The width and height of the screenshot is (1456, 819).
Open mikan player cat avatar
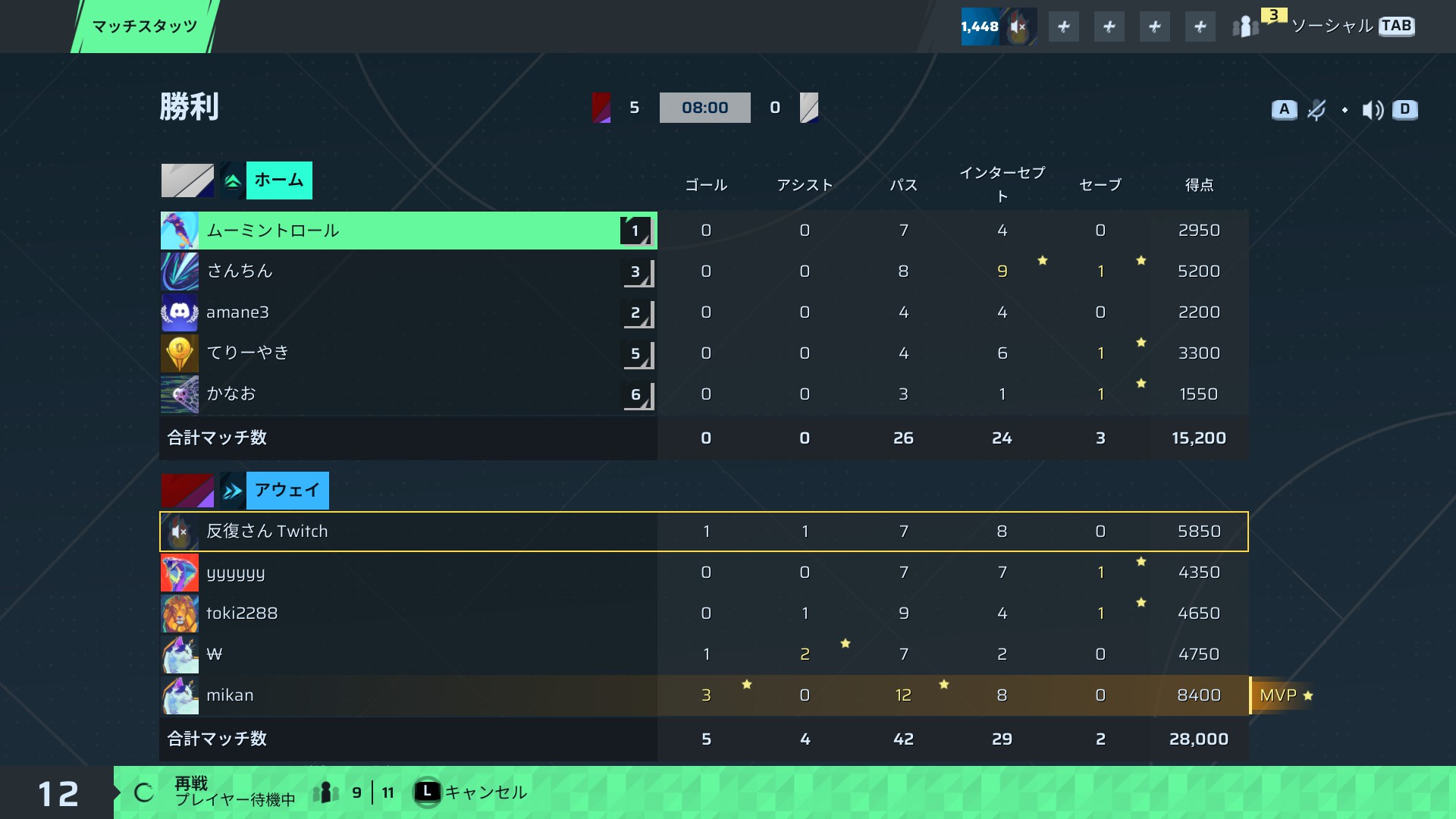[x=180, y=695]
